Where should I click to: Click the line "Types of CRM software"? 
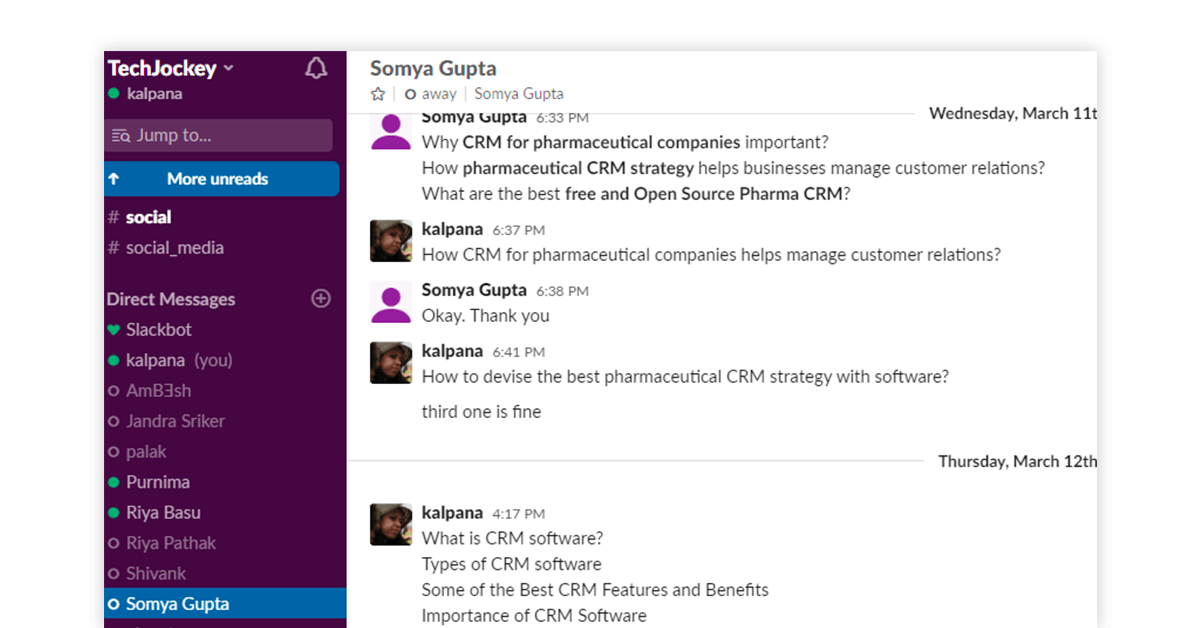[x=512, y=564]
